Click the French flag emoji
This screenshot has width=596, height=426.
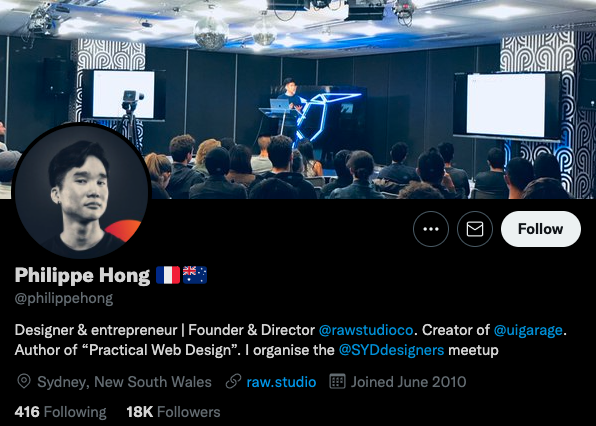168,275
